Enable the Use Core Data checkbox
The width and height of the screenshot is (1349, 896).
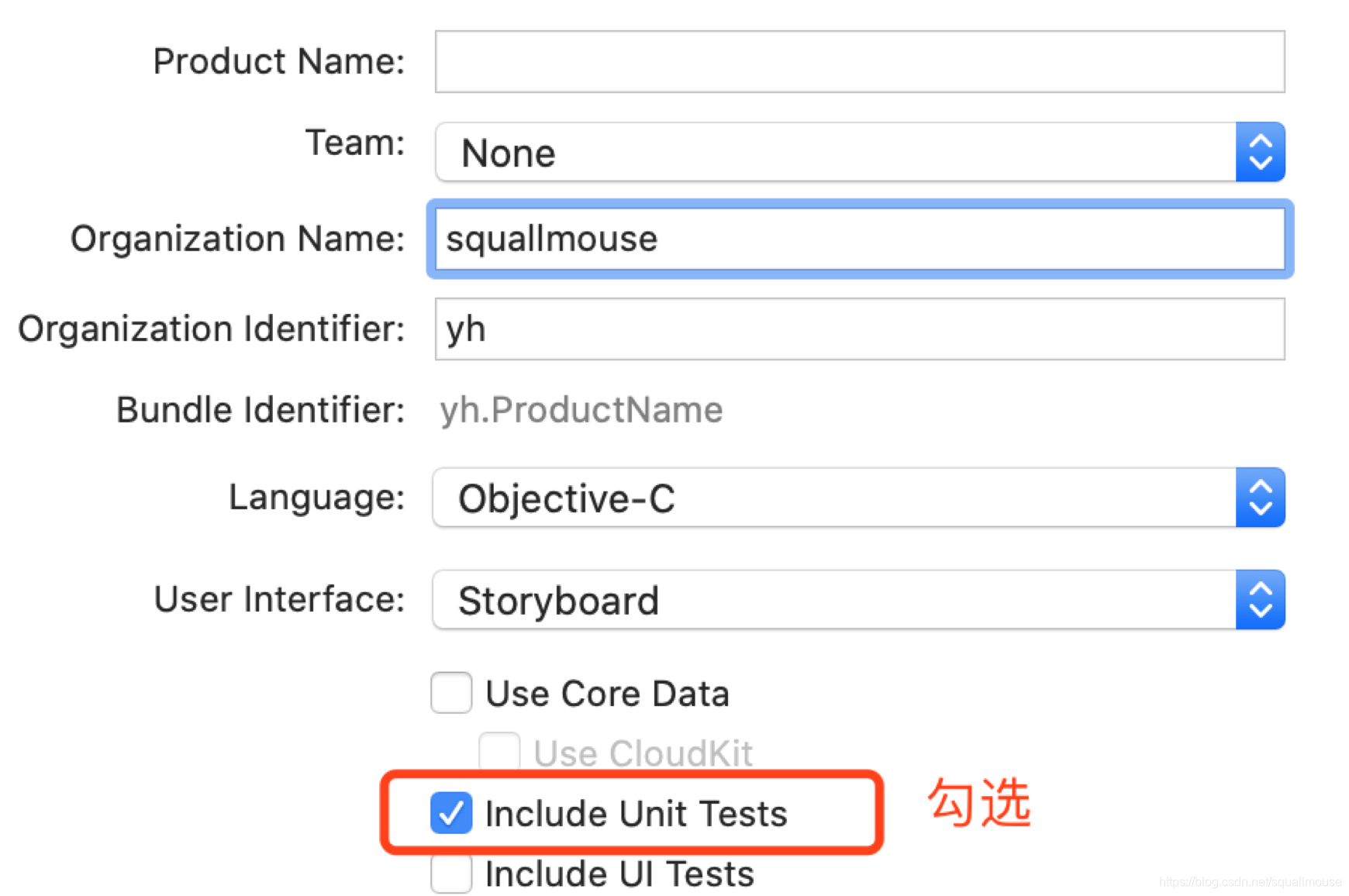point(451,693)
